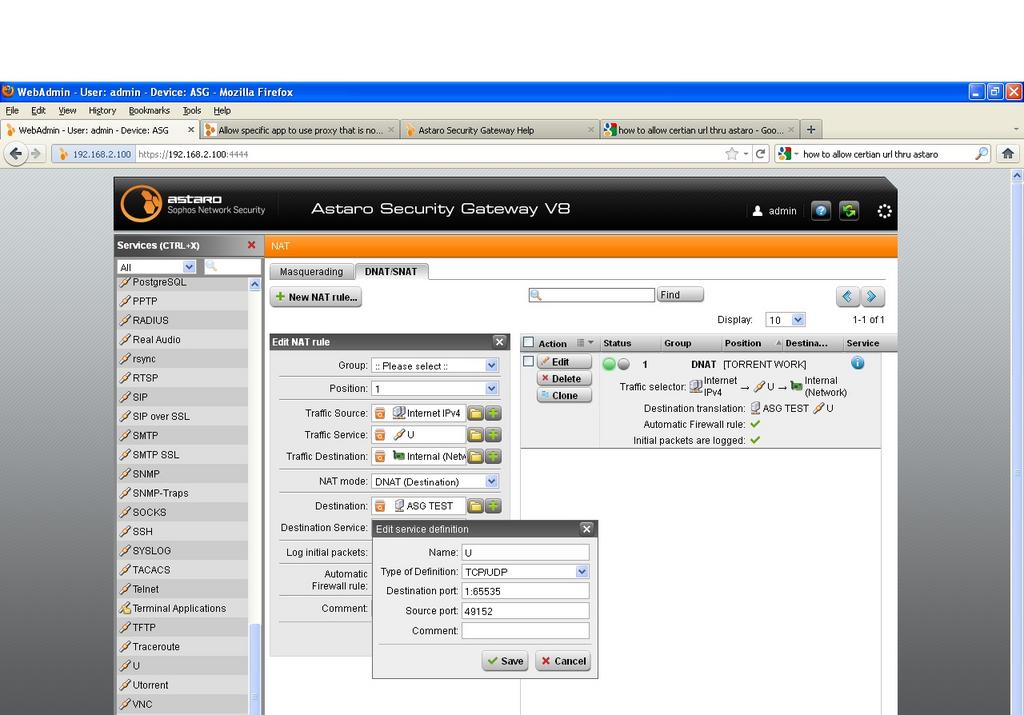Open Firefox search engine selector dropdown
This screenshot has height=715, width=1024.
coord(788,154)
